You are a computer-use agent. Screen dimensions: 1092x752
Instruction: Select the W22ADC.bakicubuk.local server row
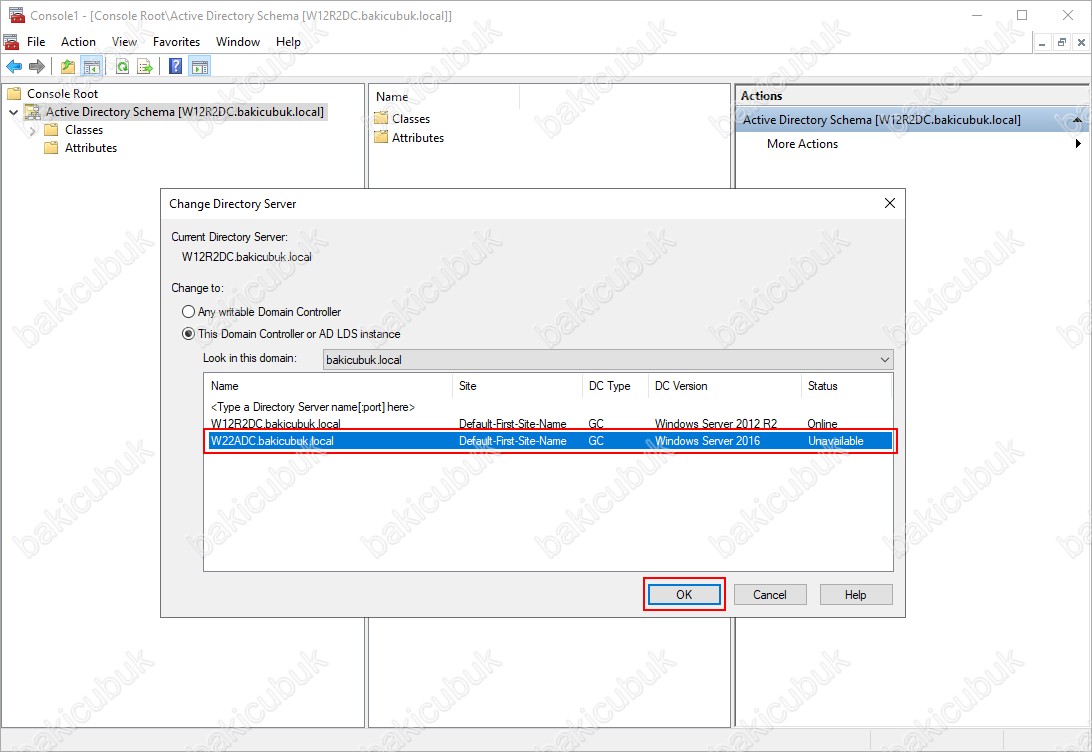pyautogui.click(x=548, y=441)
